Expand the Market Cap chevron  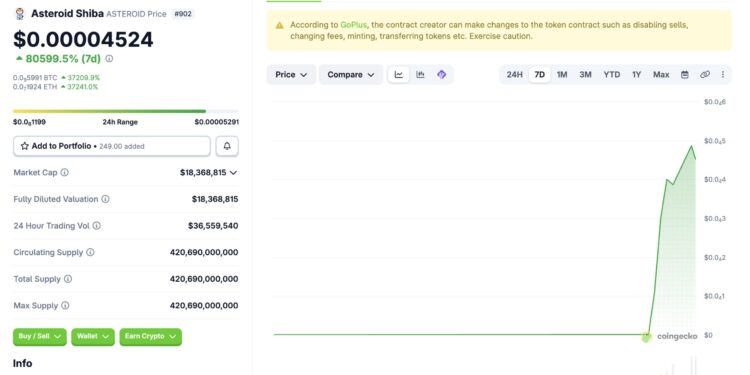click(x=233, y=173)
